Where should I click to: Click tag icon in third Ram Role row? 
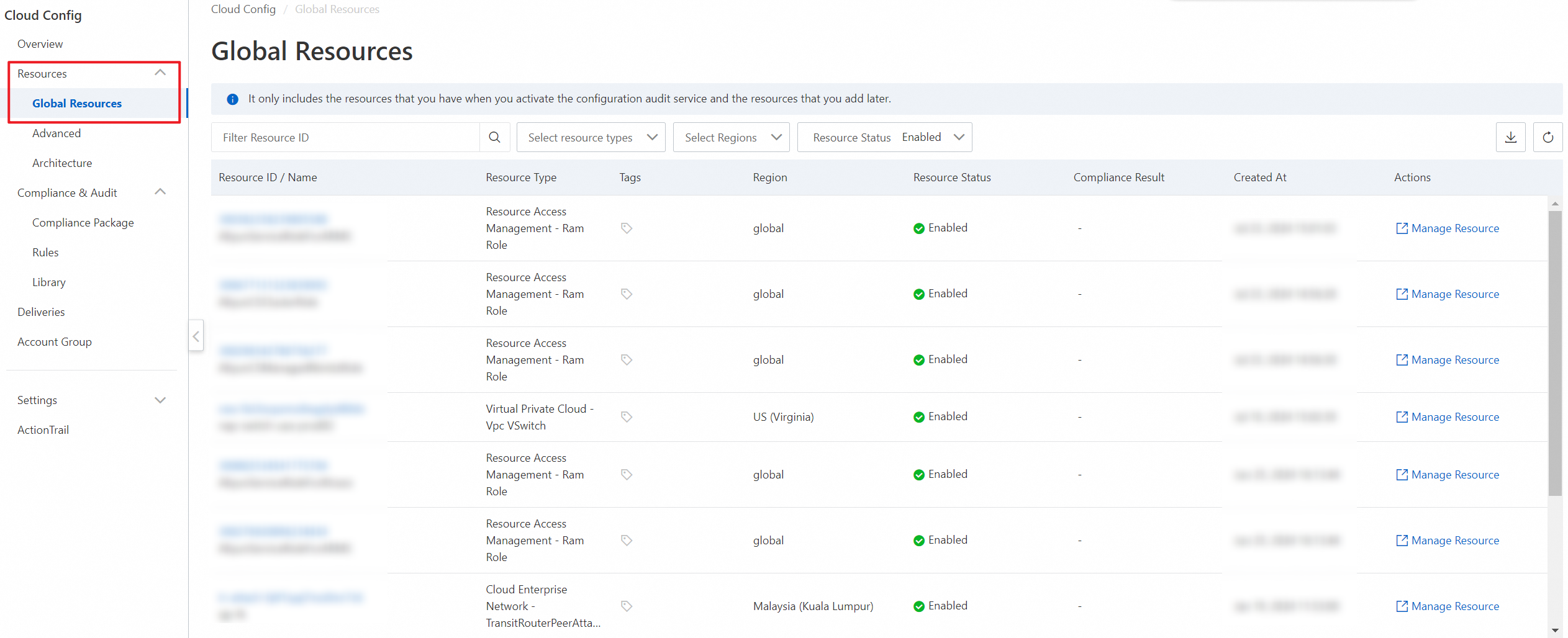(627, 360)
